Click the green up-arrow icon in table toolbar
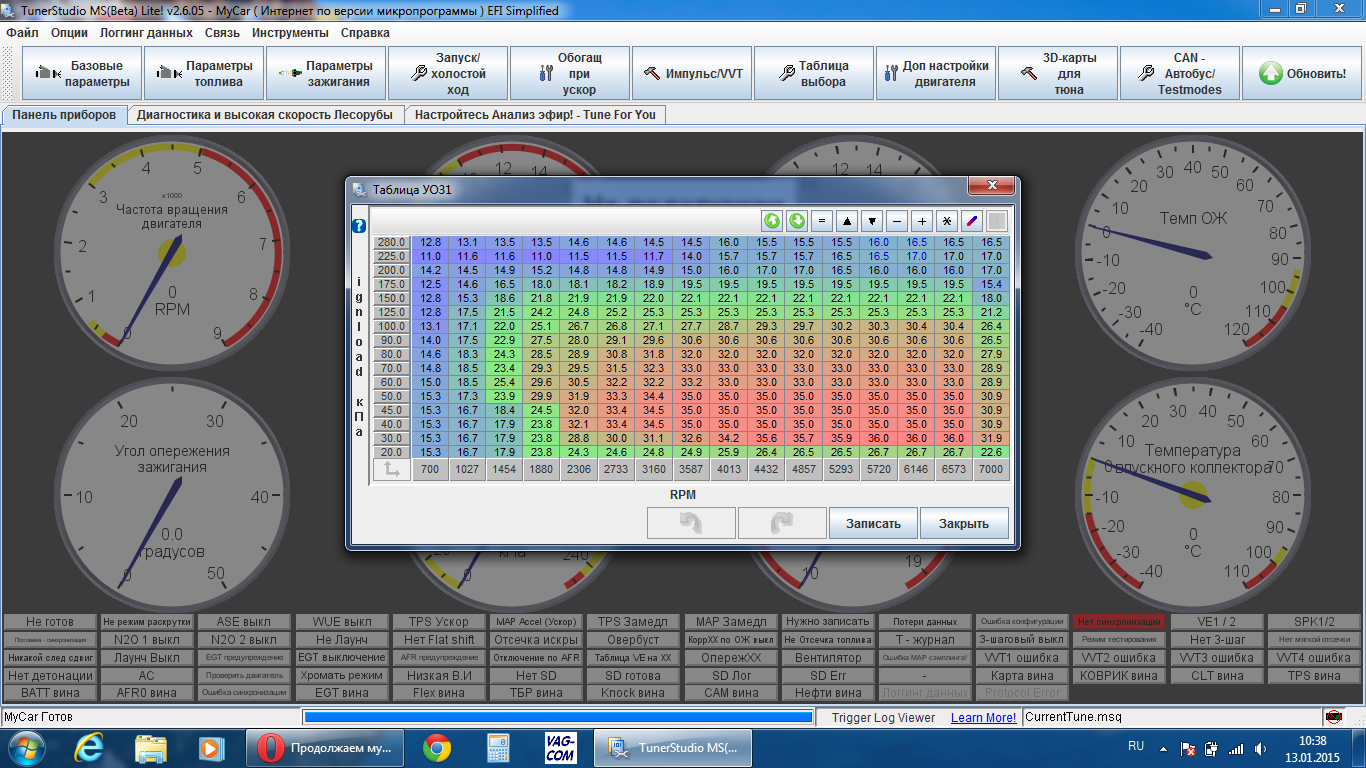Image resolution: width=1366 pixels, height=768 pixels. pyautogui.click(x=772, y=221)
